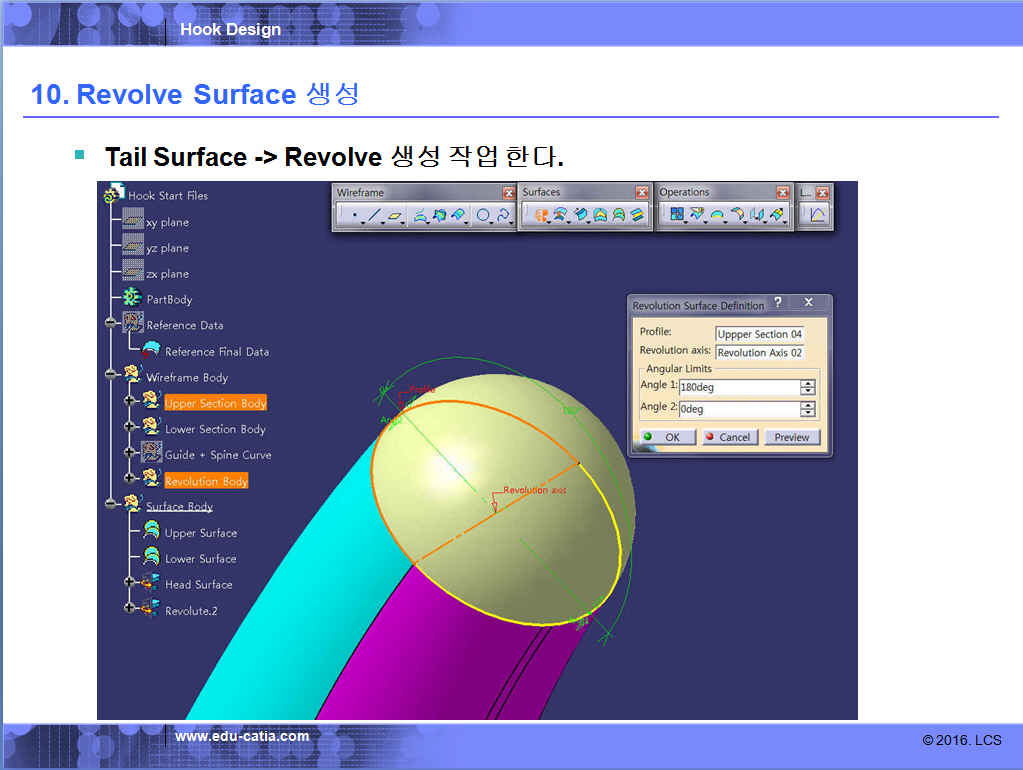
Task: Select the Circle tool in Wireframe toolbar
Action: pos(483,215)
